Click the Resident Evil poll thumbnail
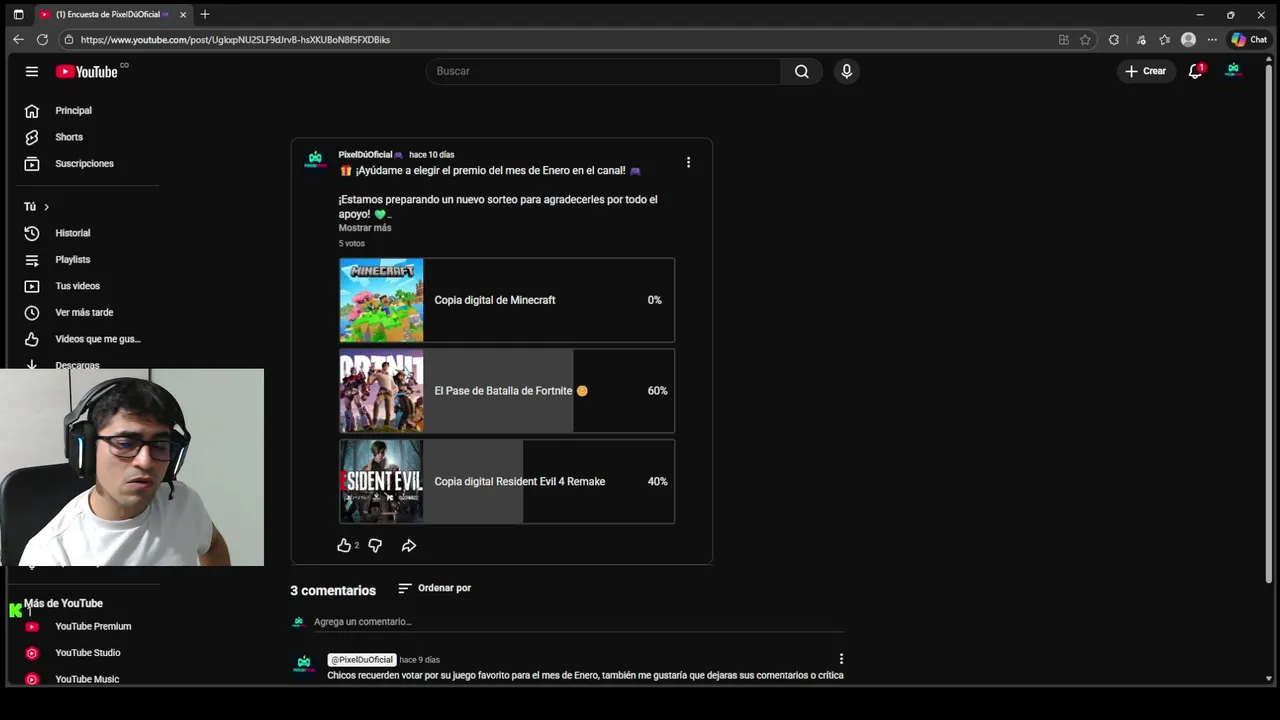The height and width of the screenshot is (720, 1280). [381, 481]
